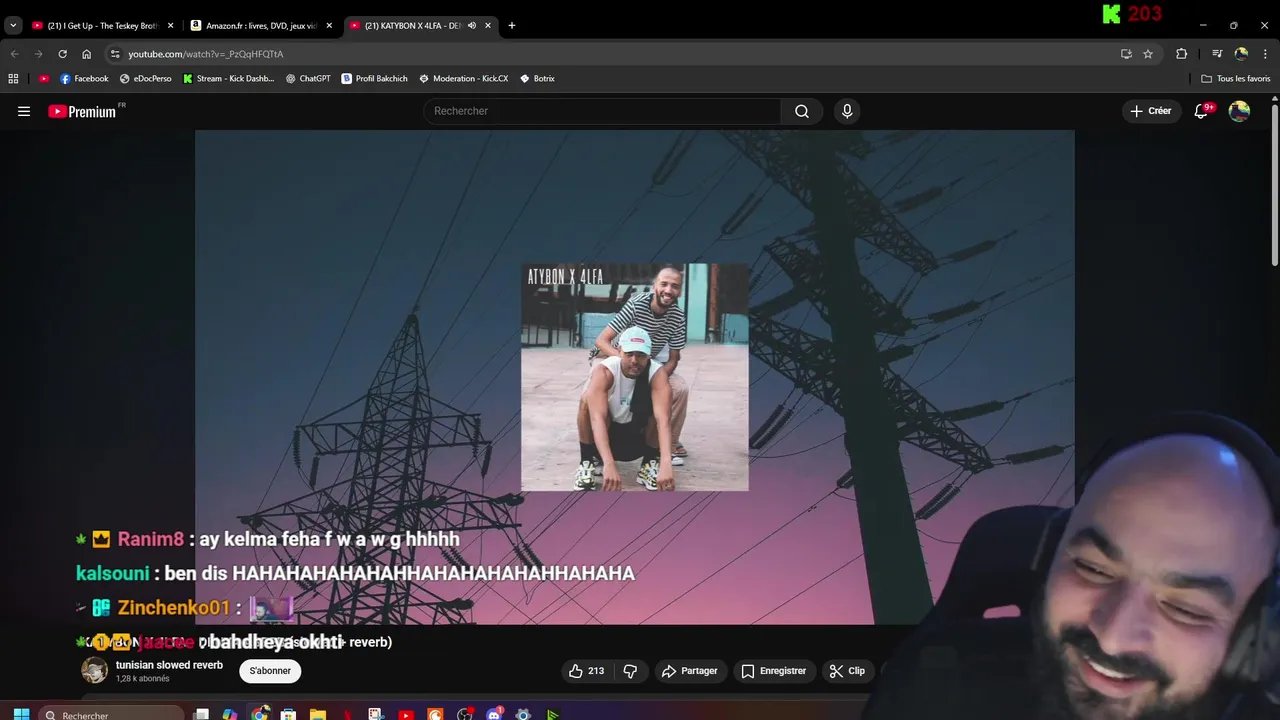Expand the Tous les favoris folder
The image size is (1280, 720).
pos(1236,78)
